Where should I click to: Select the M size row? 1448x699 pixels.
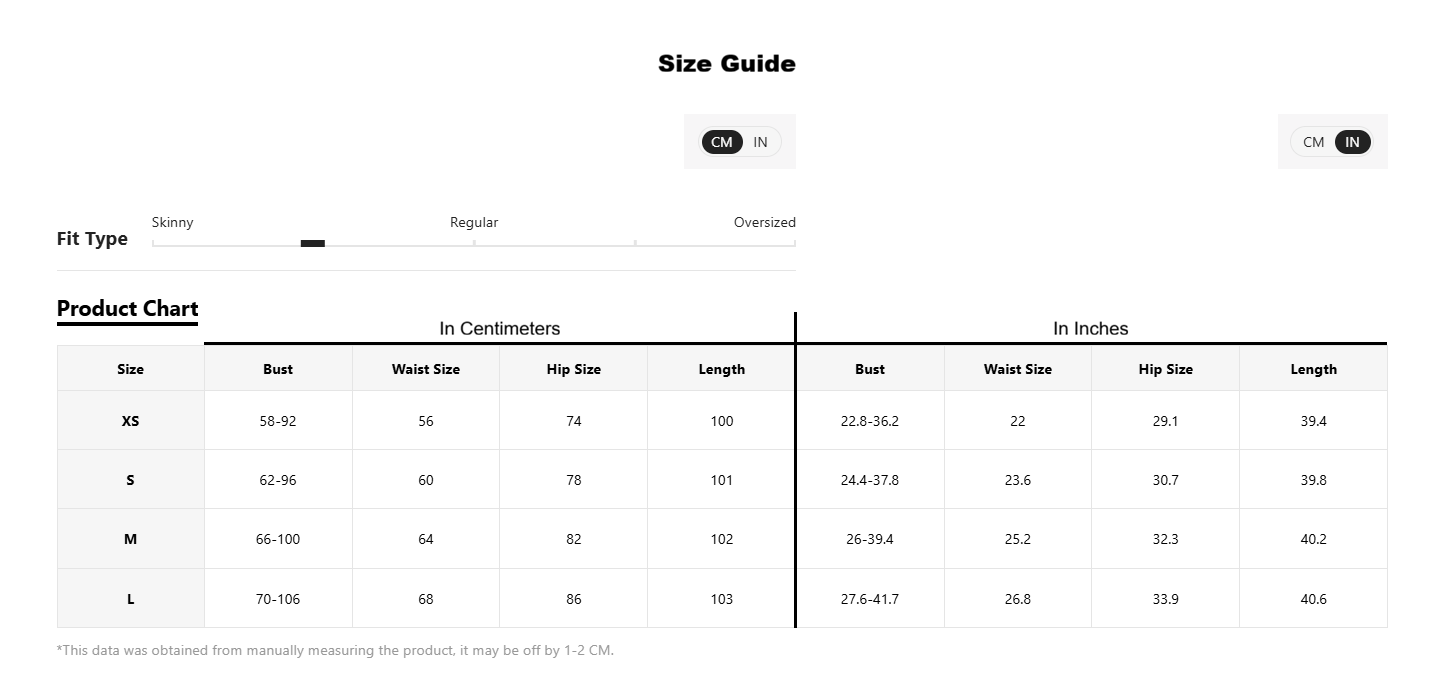pos(722,539)
